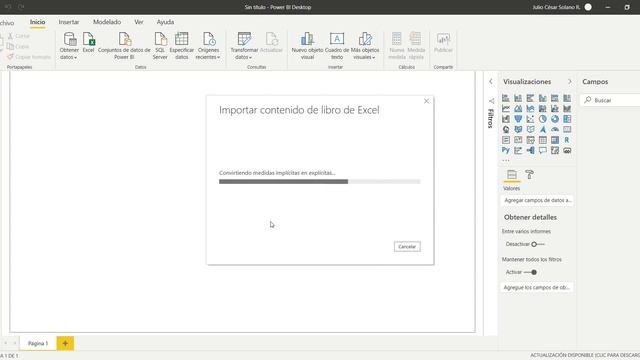640x360 pixels.
Task: Open the Valores fields well icon
Action: (512, 175)
